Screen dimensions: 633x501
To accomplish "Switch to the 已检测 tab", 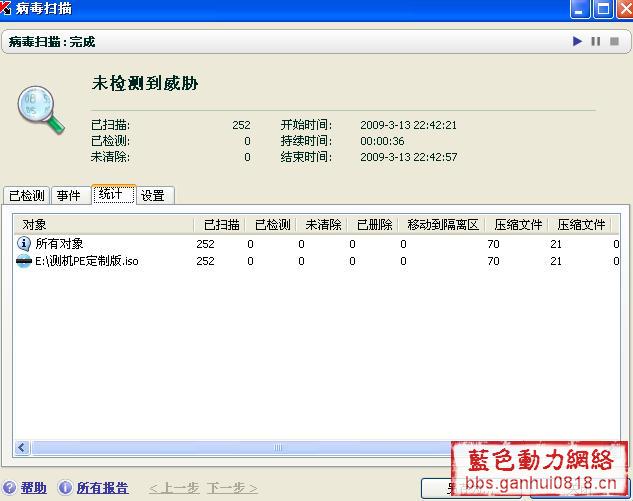I will pos(27,196).
